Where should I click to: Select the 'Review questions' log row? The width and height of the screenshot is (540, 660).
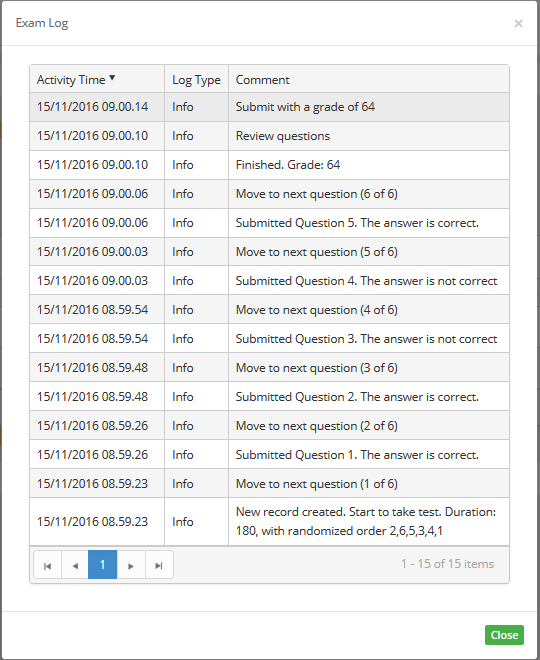click(269, 136)
